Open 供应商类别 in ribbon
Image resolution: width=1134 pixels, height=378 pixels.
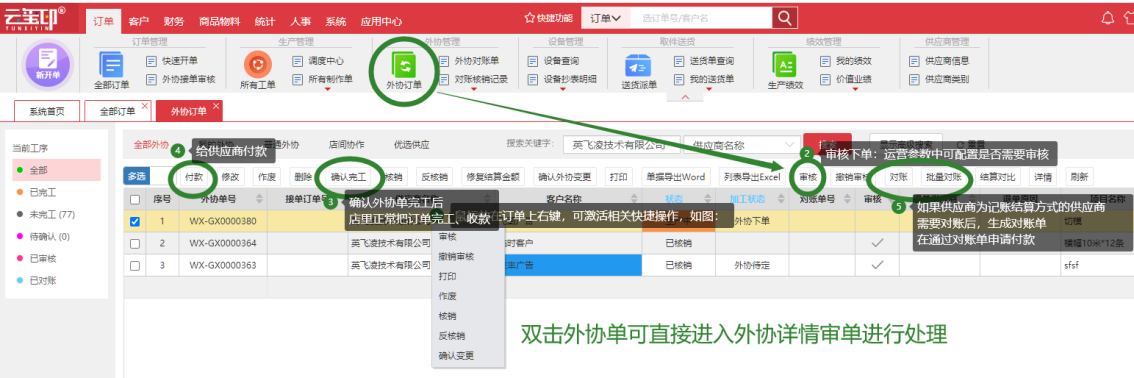click(x=939, y=79)
